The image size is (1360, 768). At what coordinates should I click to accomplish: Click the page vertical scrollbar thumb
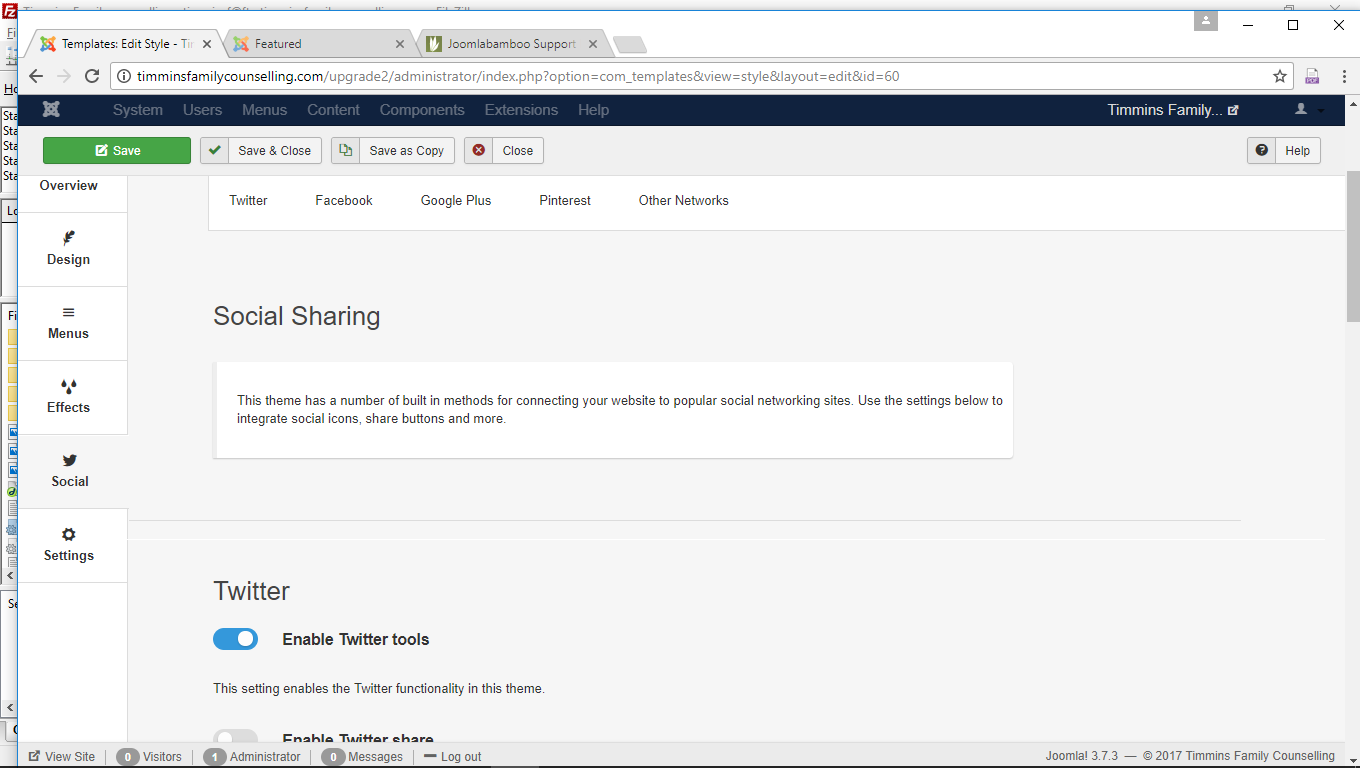coord(1352,246)
